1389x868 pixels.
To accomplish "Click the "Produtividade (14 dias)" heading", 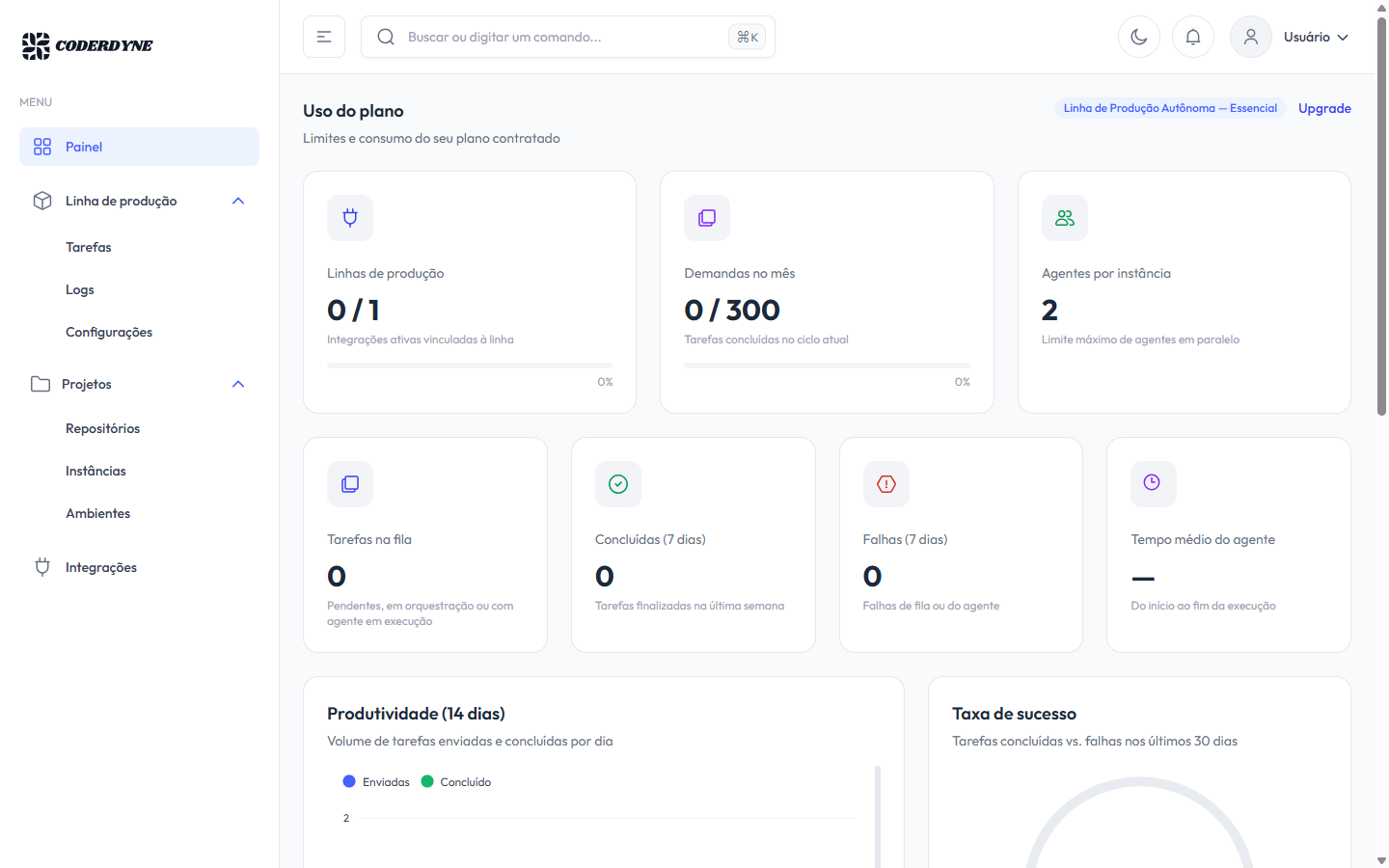I will pyautogui.click(x=416, y=714).
